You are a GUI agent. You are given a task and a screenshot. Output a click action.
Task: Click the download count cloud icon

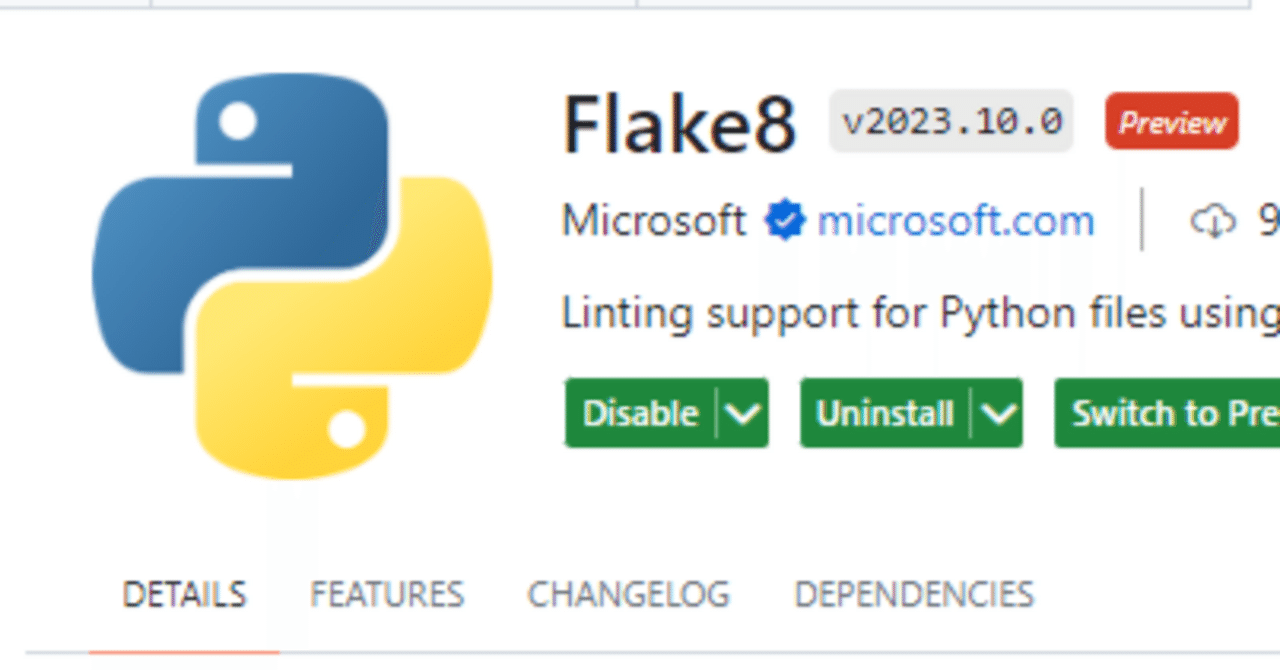(1214, 220)
